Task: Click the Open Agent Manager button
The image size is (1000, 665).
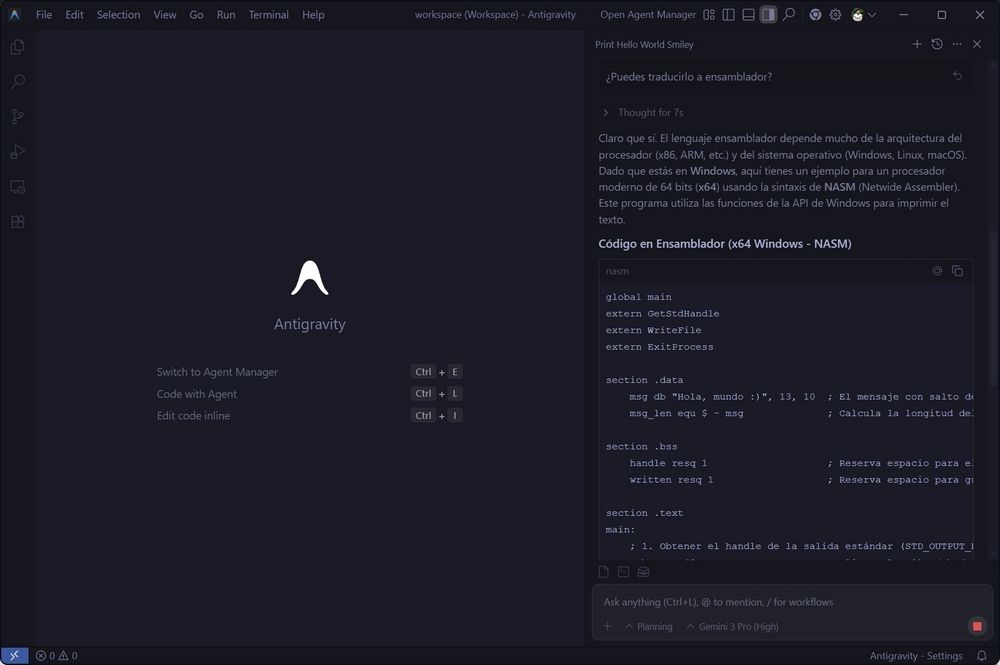Action: 647,15
